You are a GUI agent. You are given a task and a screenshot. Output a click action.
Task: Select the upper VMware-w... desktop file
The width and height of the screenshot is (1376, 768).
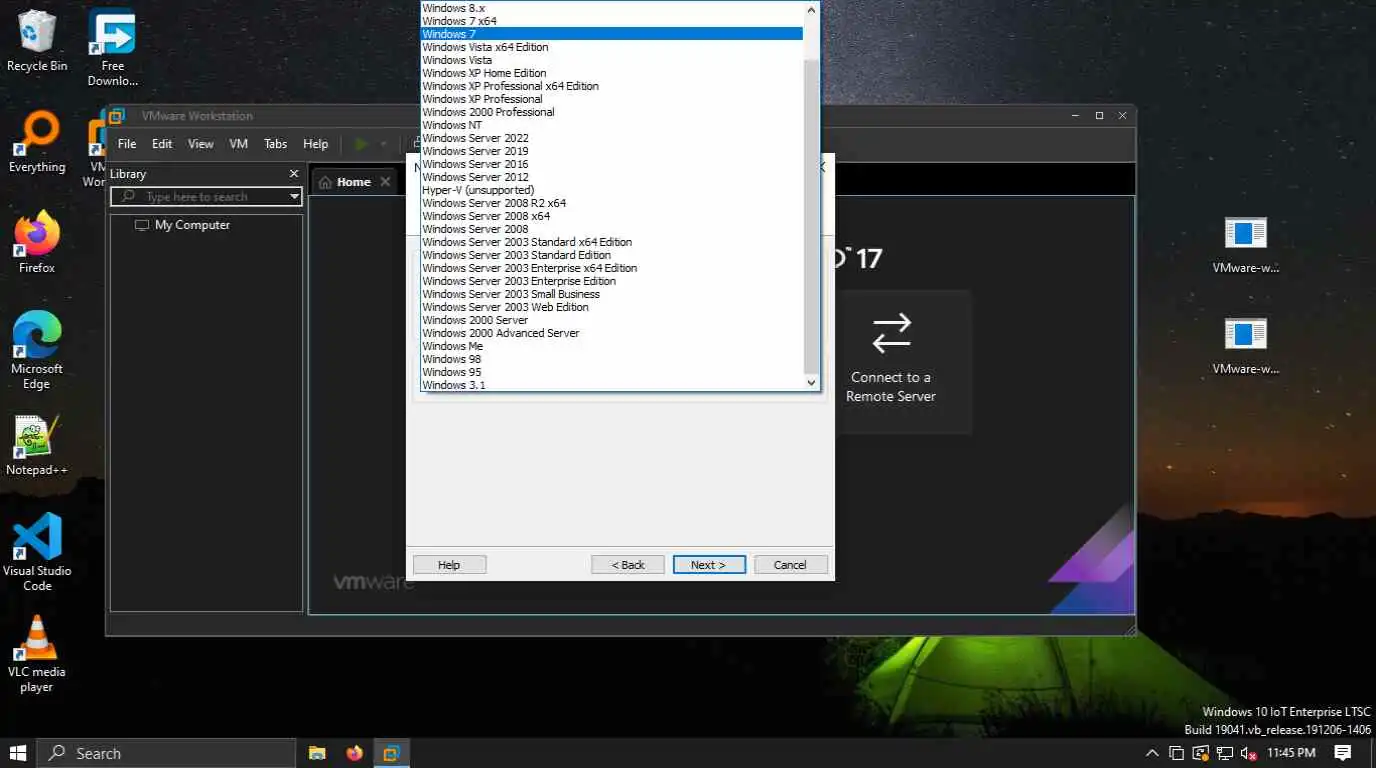coord(1245,245)
